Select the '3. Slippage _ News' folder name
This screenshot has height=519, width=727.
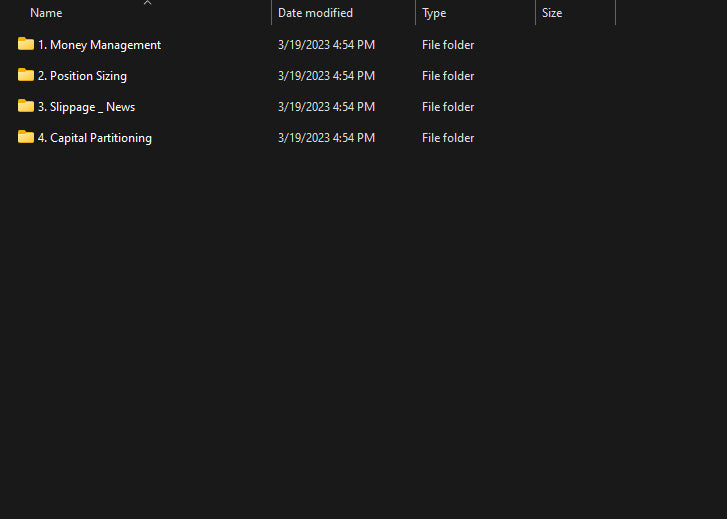coord(86,107)
